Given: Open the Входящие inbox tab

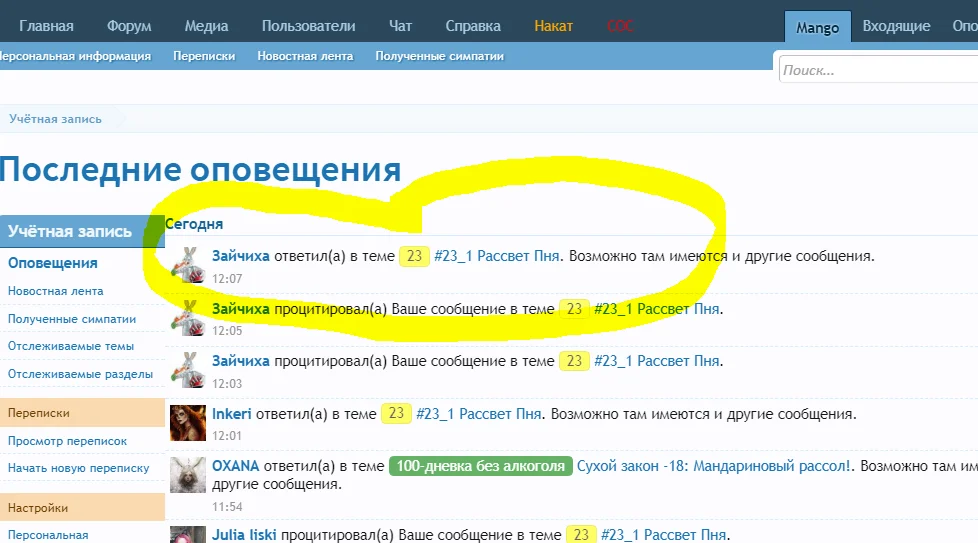Looking at the screenshot, I should point(896,26).
